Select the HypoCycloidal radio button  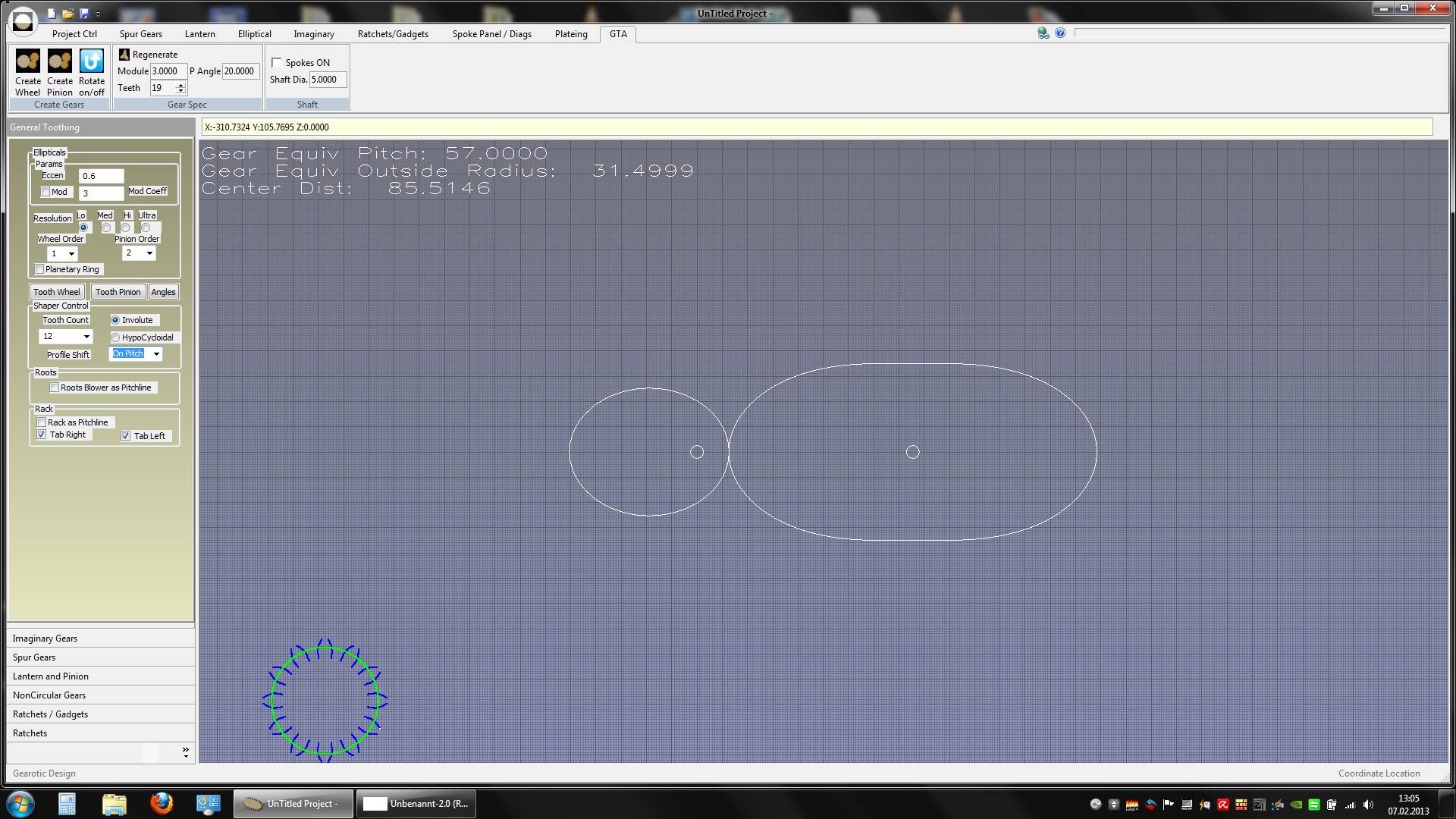(115, 337)
